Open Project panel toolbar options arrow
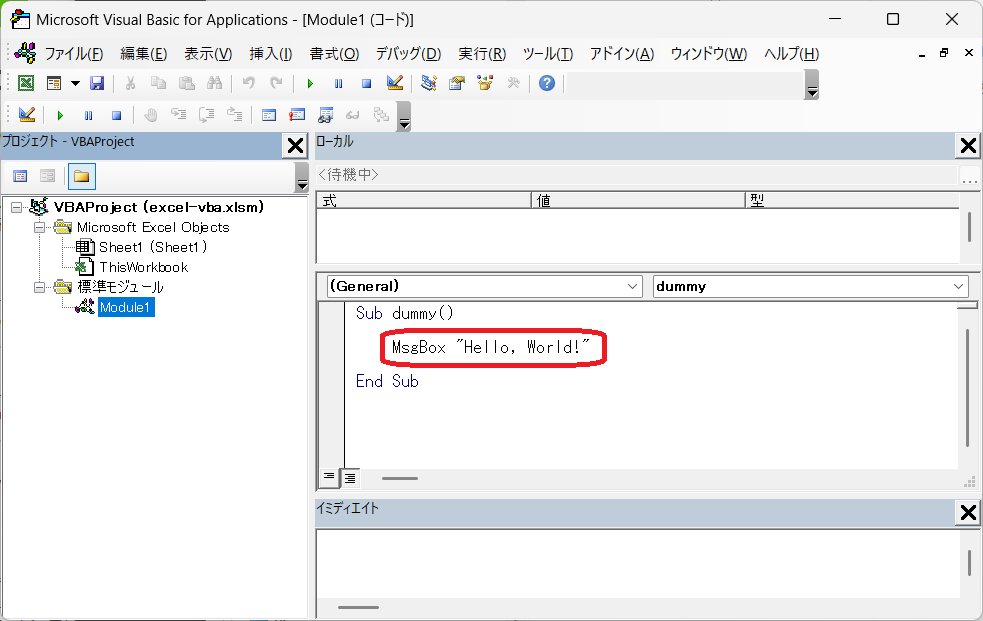Image resolution: width=983 pixels, height=621 pixels. (302, 177)
